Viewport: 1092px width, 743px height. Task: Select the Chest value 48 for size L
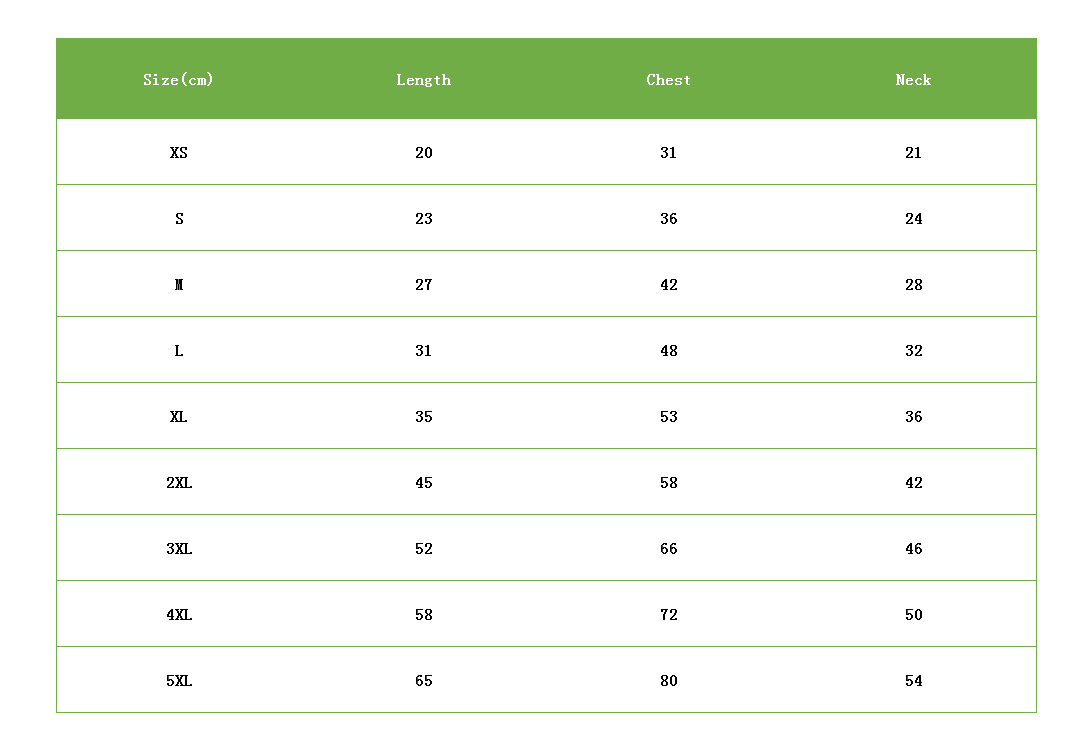click(x=669, y=351)
